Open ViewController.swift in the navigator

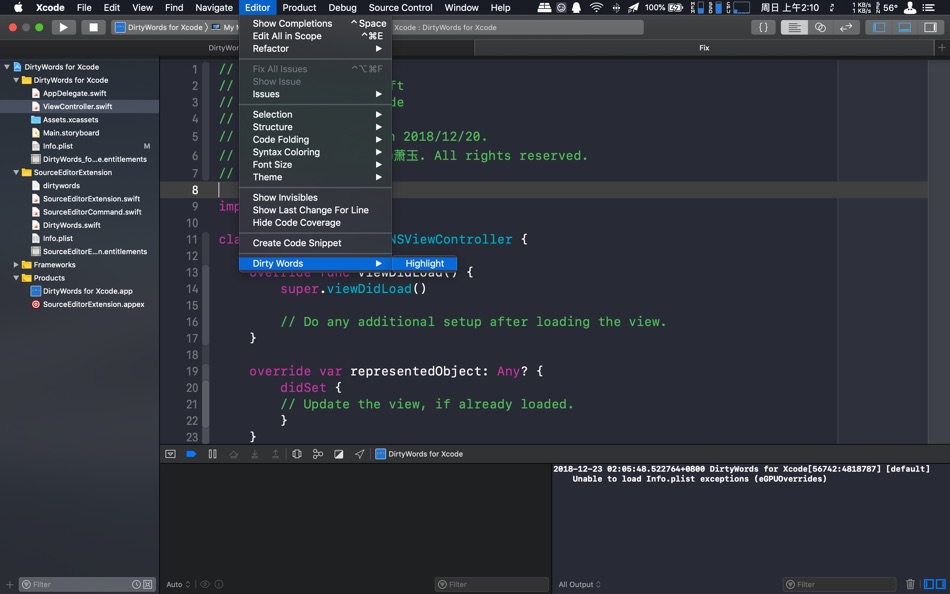(x=77, y=106)
